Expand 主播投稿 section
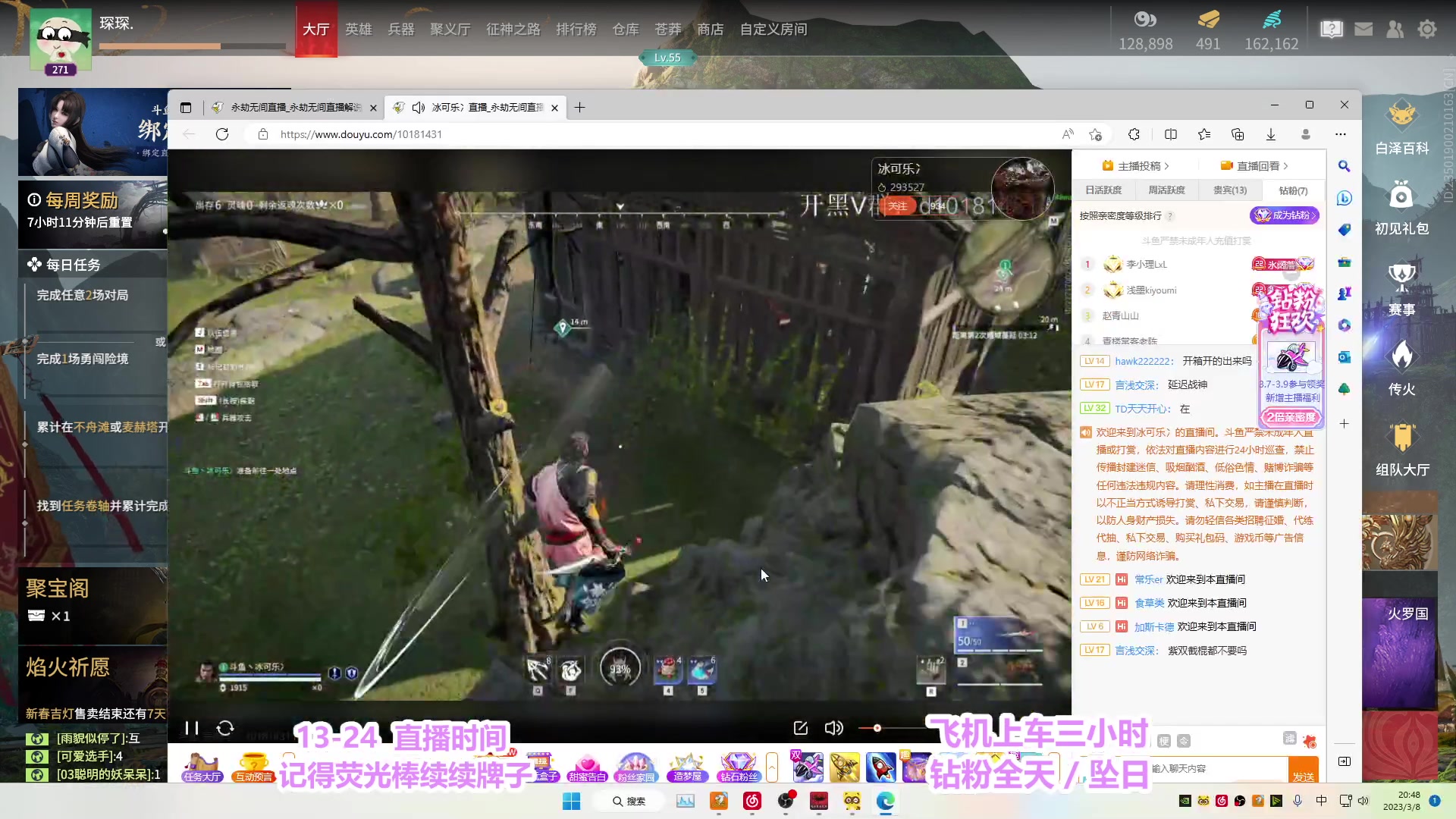The height and width of the screenshot is (819, 1456). click(1135, 166)
